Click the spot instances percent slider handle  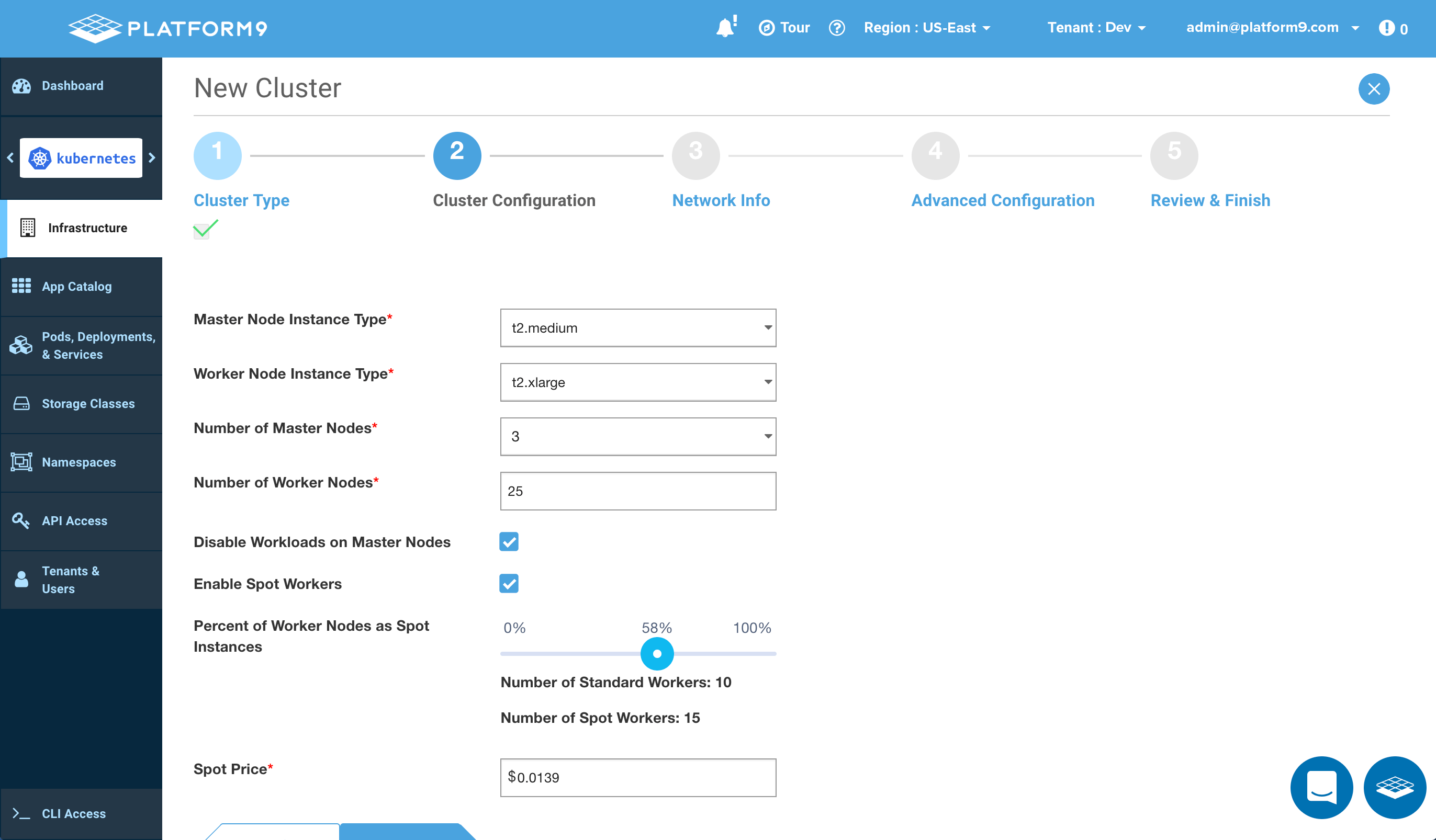[x=657, y=654]
